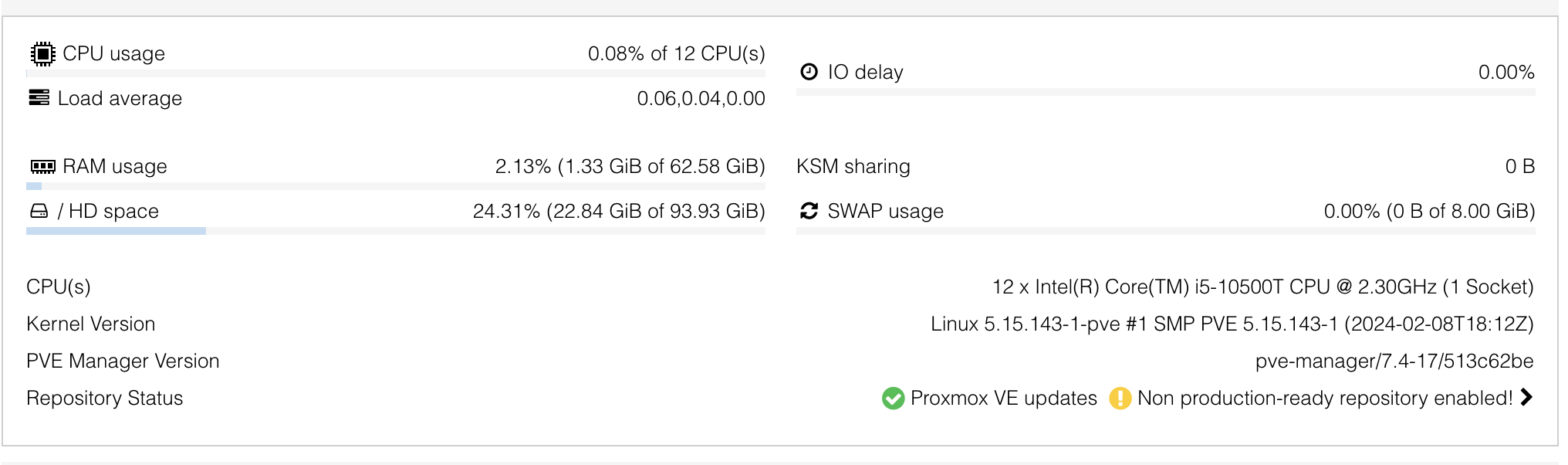
Task: Click the green checkmark update status icon
Action: pos(893,399)
